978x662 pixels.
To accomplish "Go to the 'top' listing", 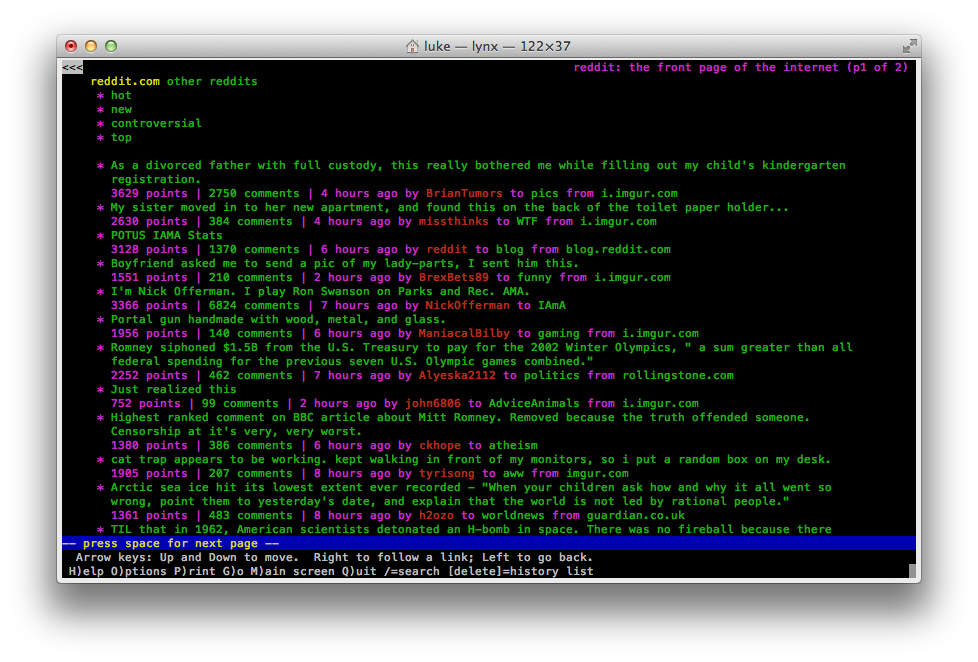I will [x=121, y=138].
